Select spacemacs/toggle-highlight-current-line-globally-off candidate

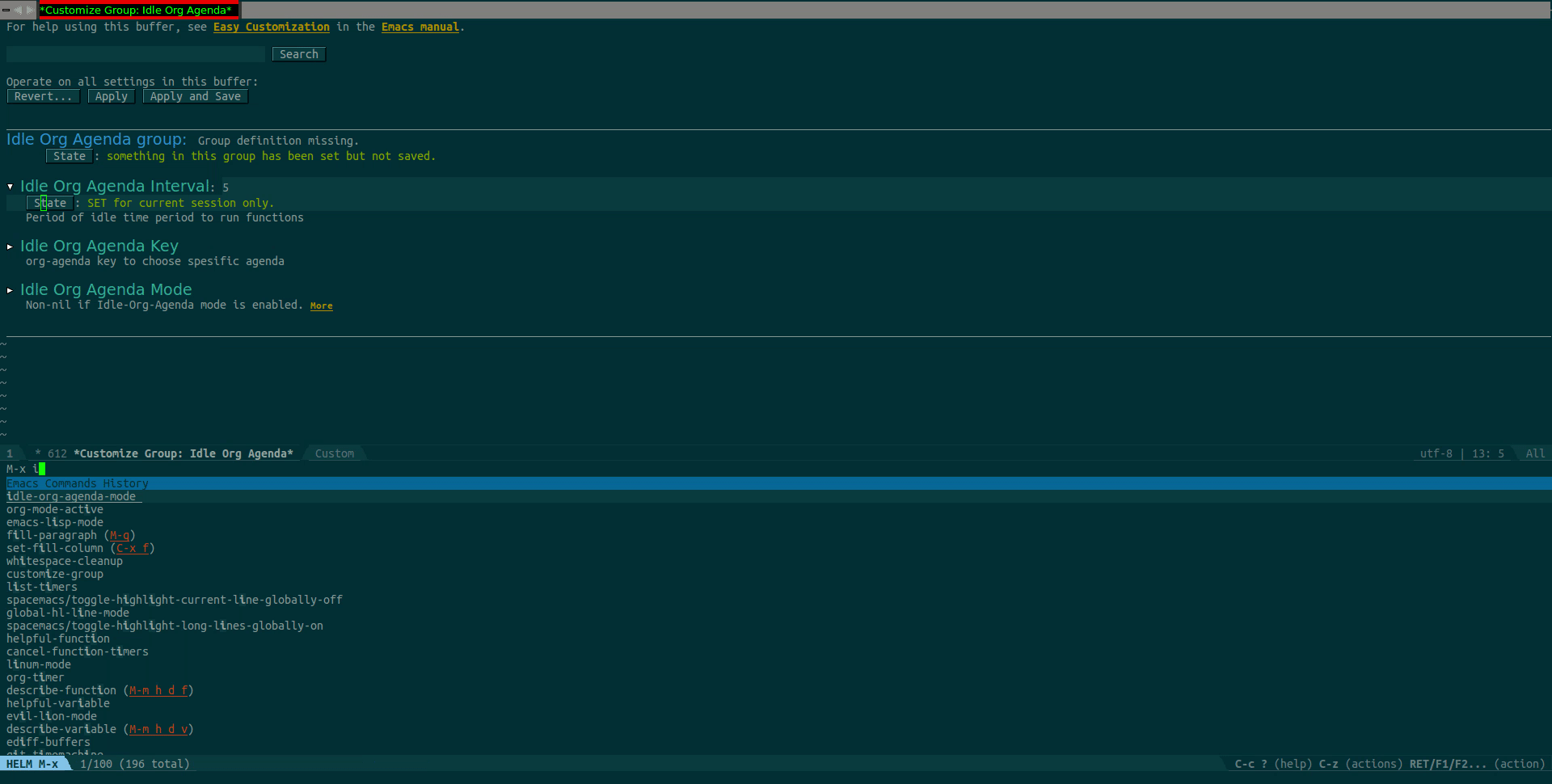coord(175,600)
